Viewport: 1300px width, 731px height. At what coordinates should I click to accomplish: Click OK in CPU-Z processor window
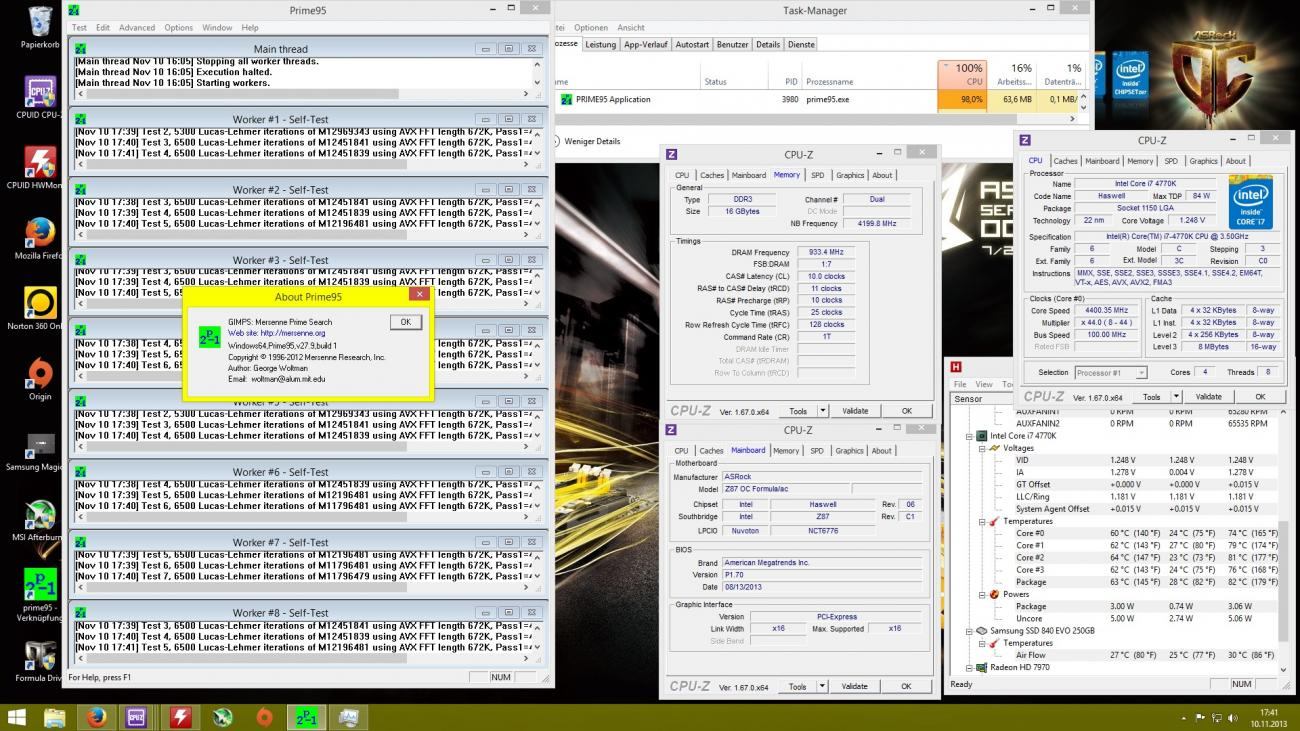pyautogui.click(x=1260, y=396)
